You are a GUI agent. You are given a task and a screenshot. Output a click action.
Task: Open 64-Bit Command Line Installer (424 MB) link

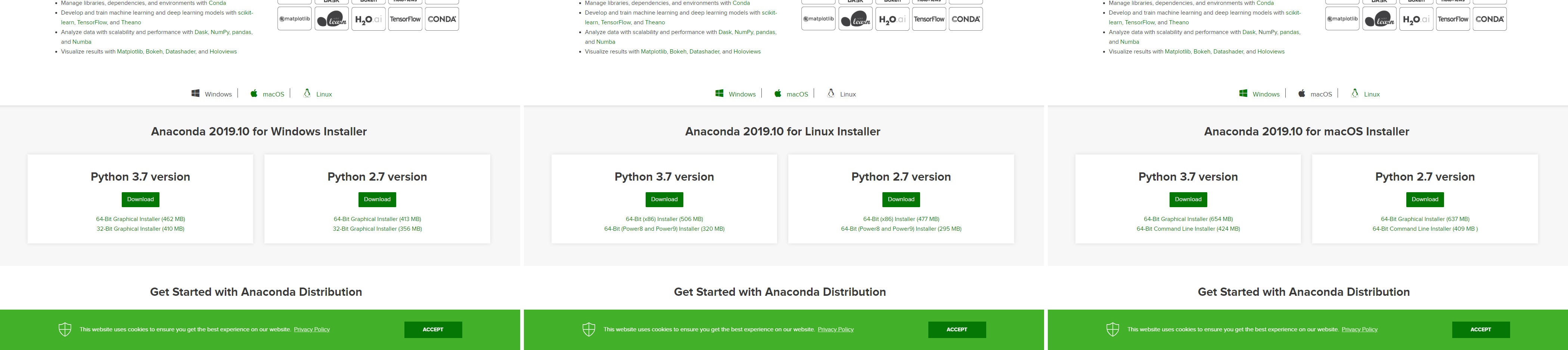click(x=1188, y=228)
